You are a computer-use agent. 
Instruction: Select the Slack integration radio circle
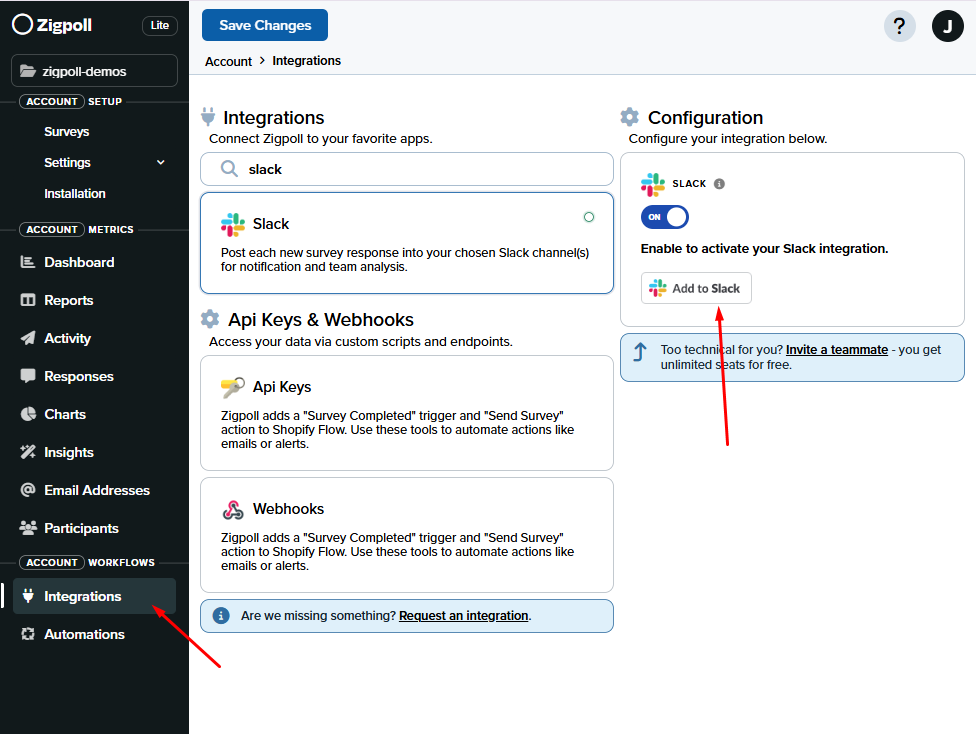[588, 217]
